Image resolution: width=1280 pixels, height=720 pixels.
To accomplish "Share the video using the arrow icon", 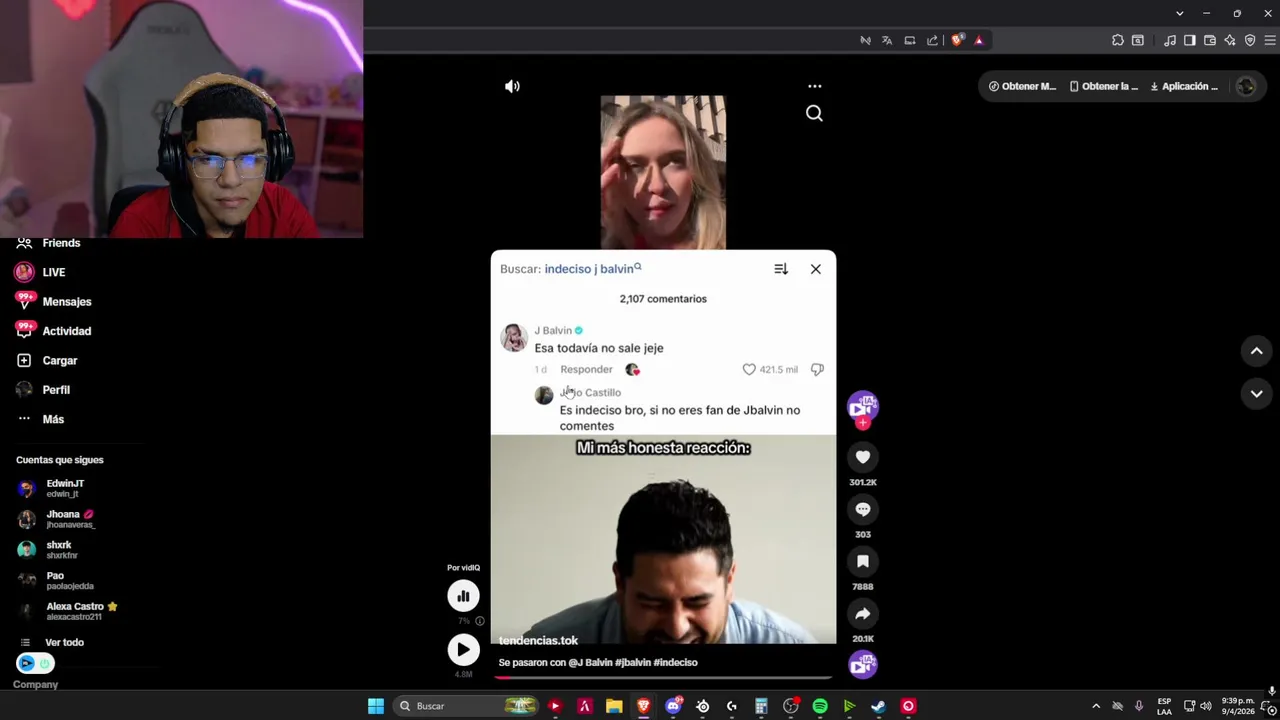I will point(863,614).
